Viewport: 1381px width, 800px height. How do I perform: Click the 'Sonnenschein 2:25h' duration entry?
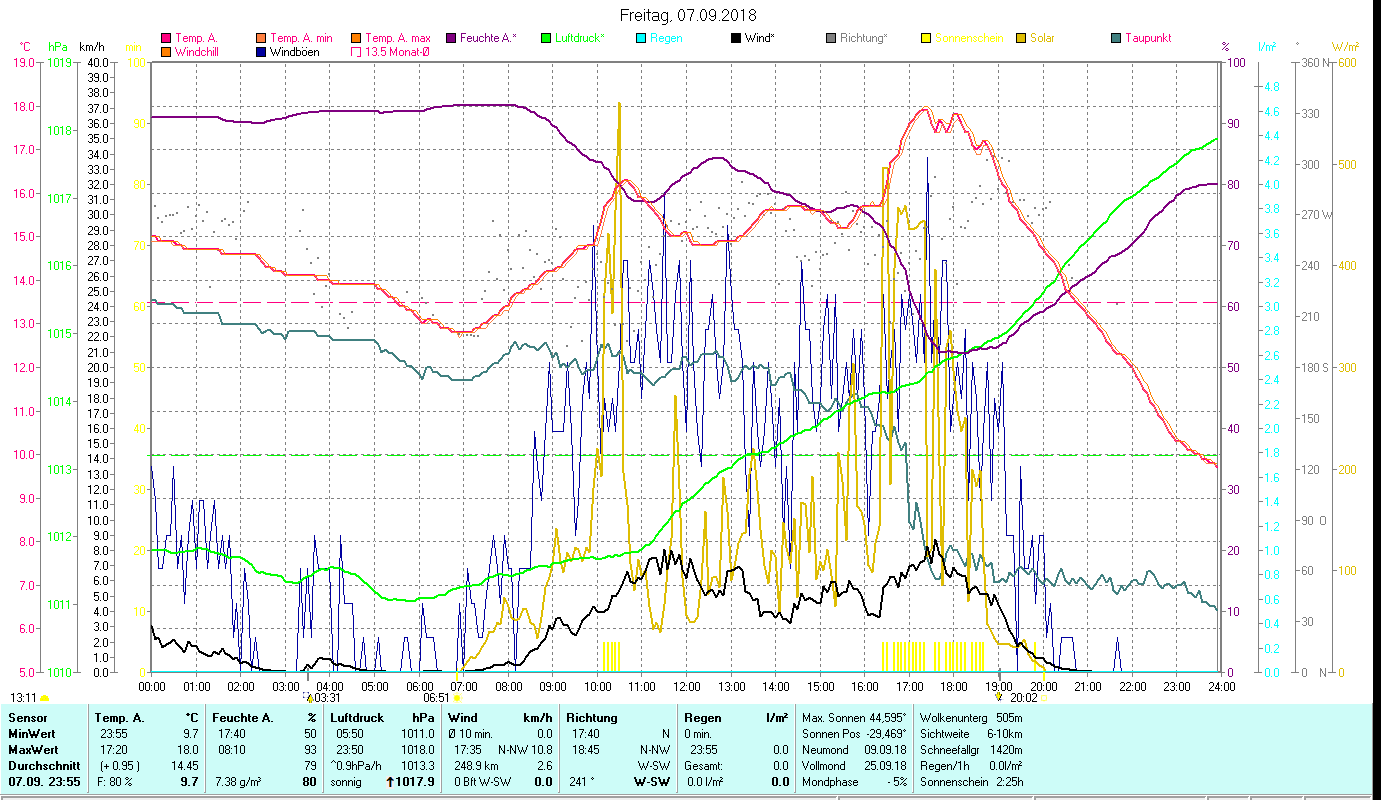(971, 782)
